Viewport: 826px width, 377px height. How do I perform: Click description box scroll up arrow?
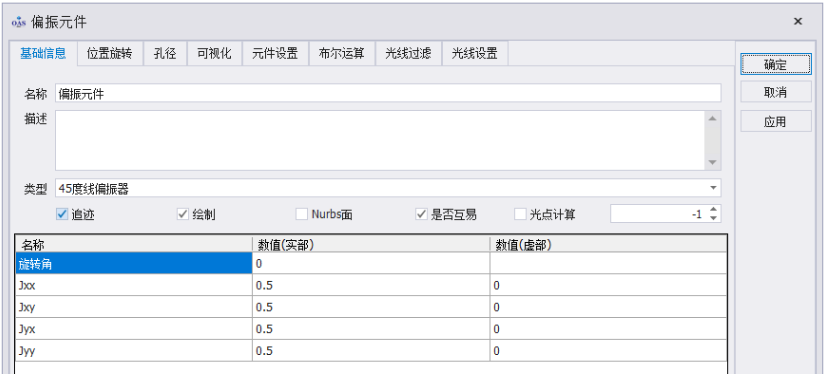point(713,118)
